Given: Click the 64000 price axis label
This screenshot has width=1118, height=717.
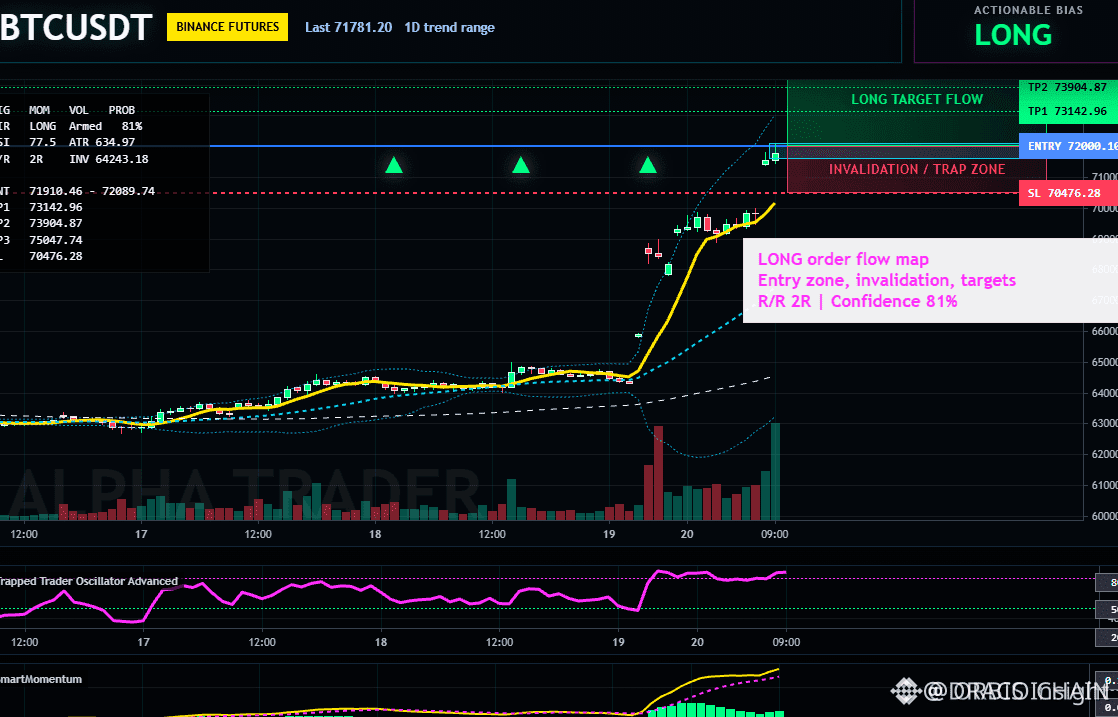Looking at the screenshot, I should coord(1102,393).
